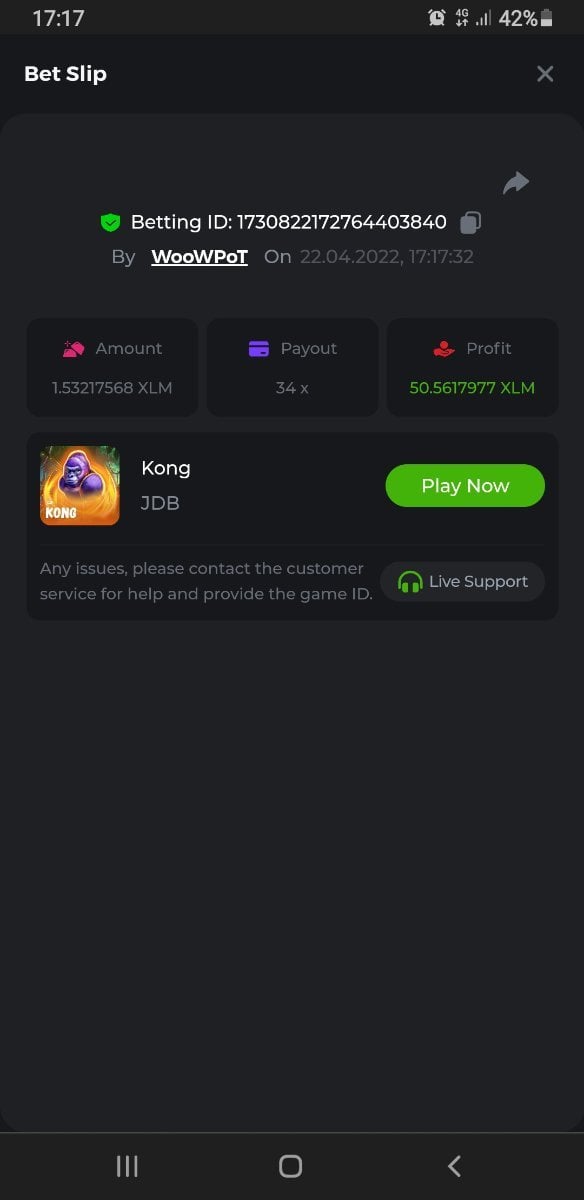The height and width of the screenshot is (1200, 584).
Task: Tap the Android back button
Action: click(x=454, y=1166)
